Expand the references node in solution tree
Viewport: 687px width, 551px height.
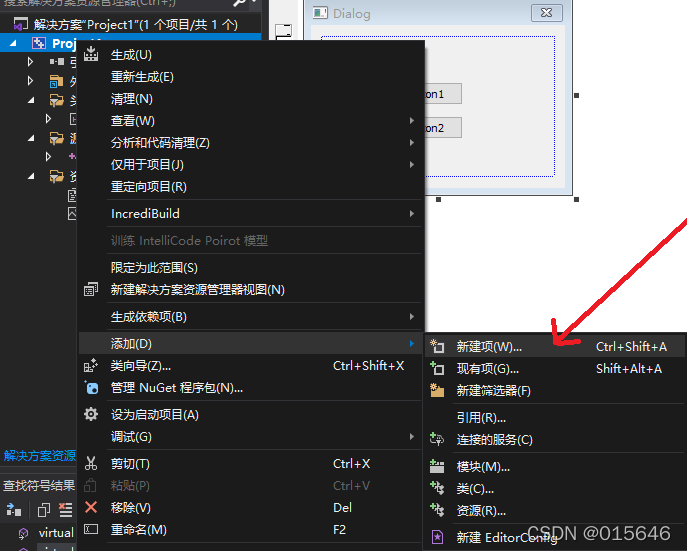pos(30,61)
